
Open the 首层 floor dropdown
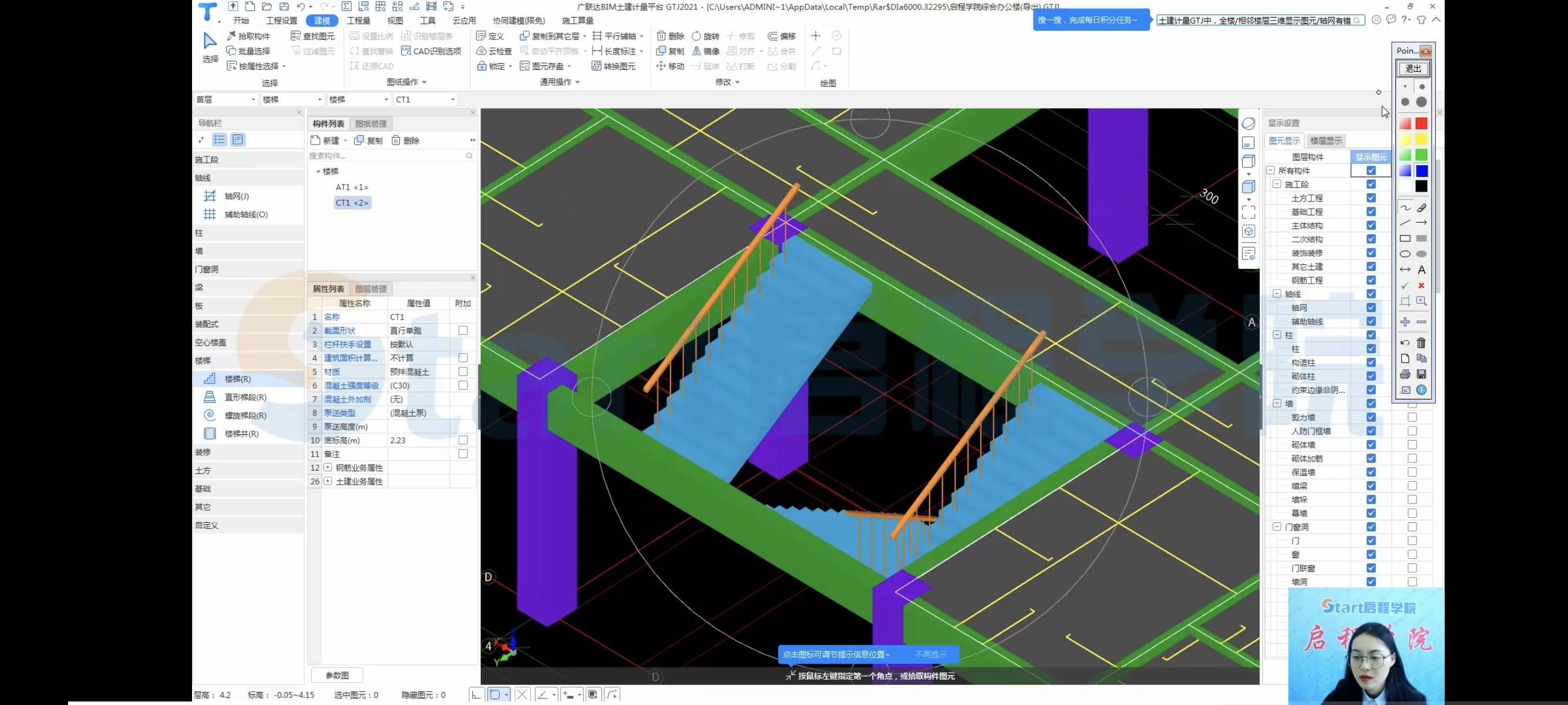[226, 99]
